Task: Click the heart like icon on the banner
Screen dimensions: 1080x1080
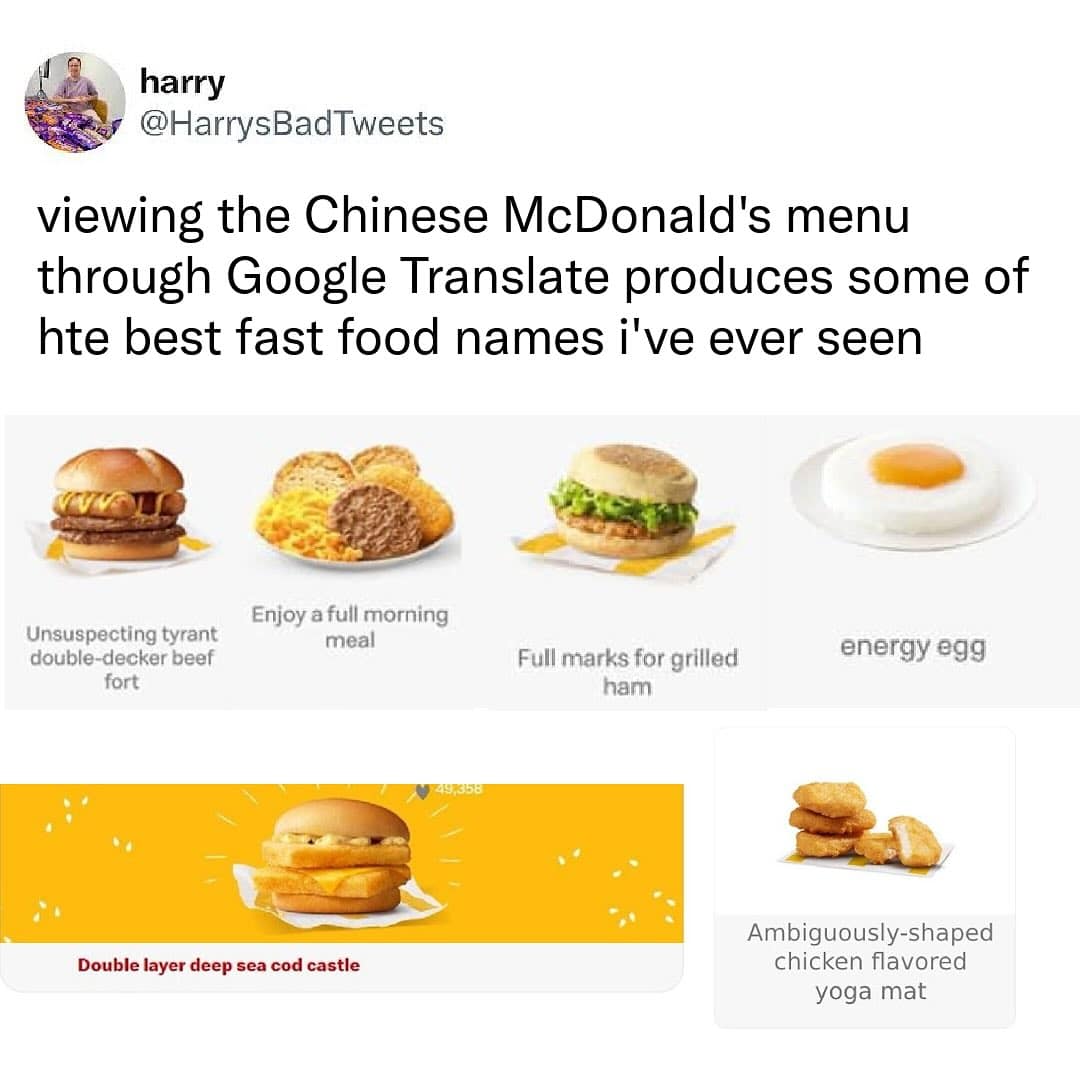Action: pos(422,791)
